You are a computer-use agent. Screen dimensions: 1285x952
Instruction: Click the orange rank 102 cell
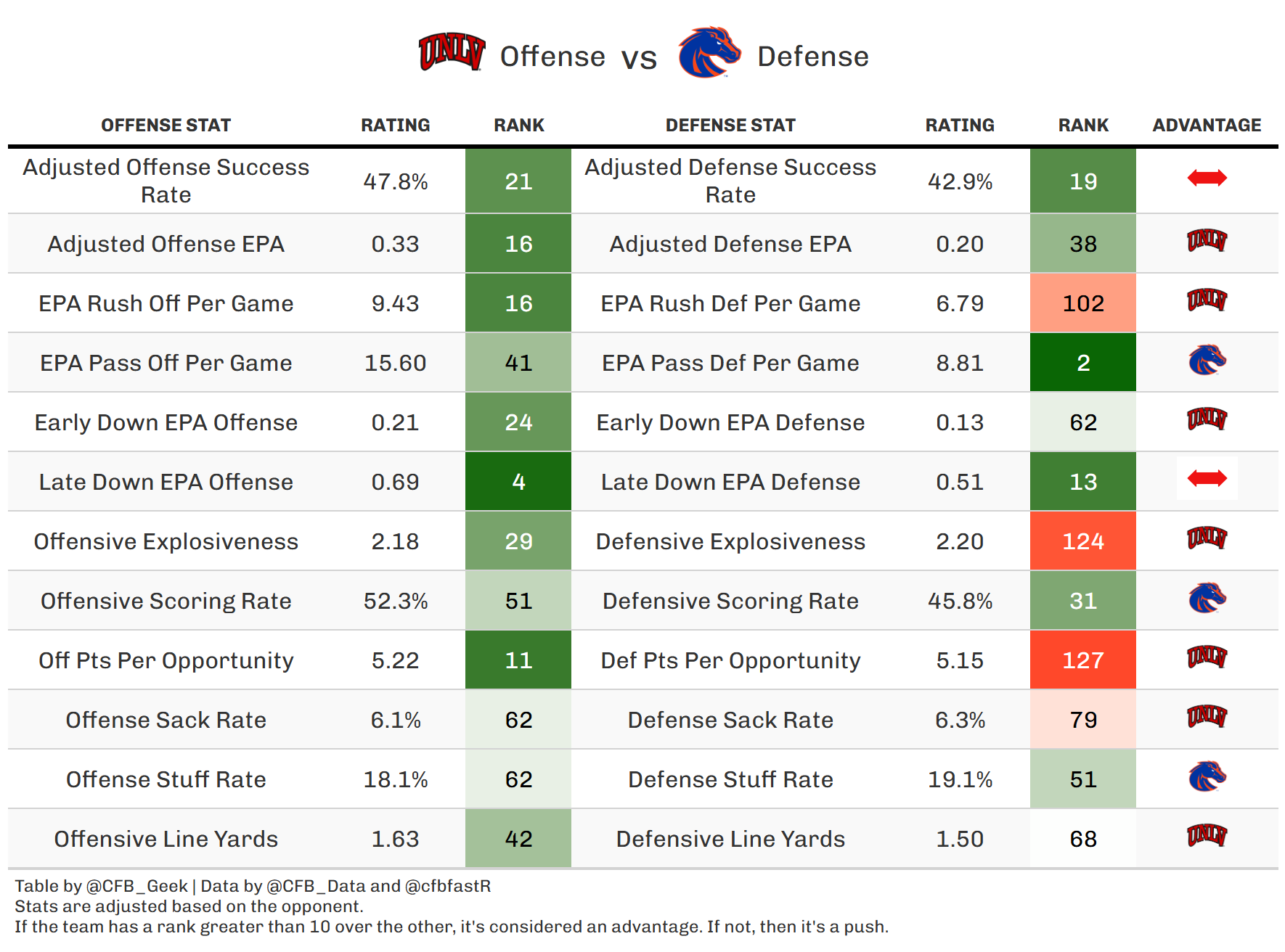pyautogui.click(x=1082, y=303)
